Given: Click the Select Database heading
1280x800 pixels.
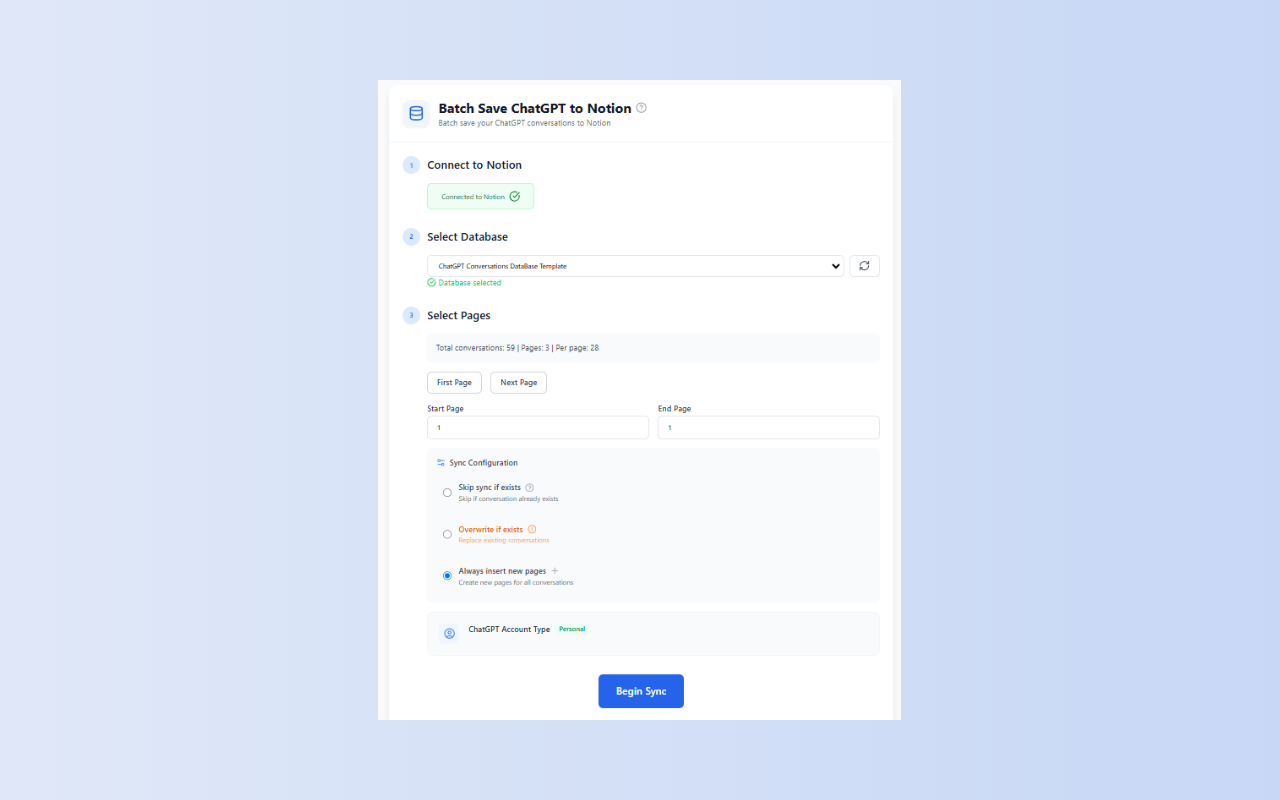Looking at the screenshot, I should tap(467, 237).
